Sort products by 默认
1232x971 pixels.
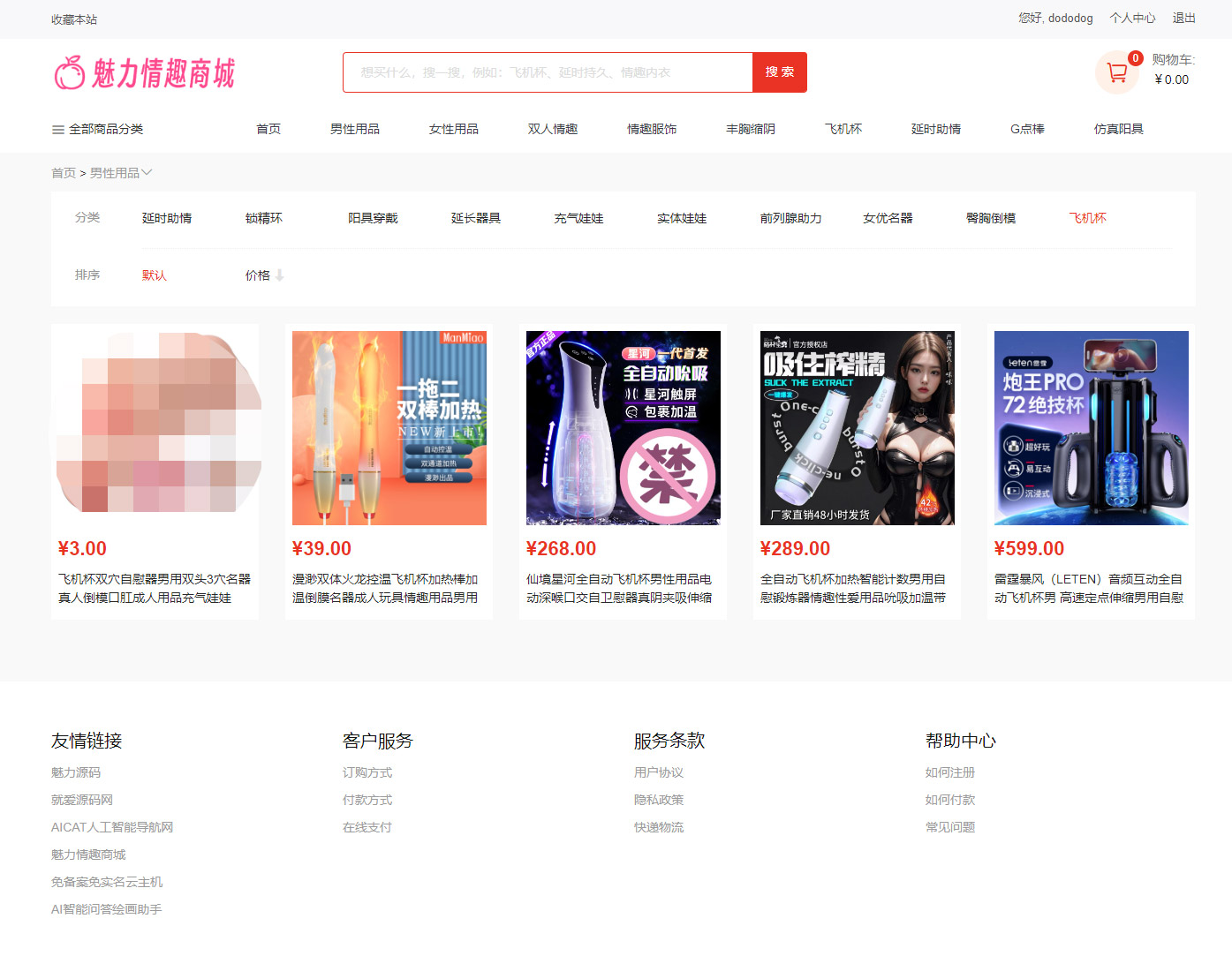click(x=155, y=275)
